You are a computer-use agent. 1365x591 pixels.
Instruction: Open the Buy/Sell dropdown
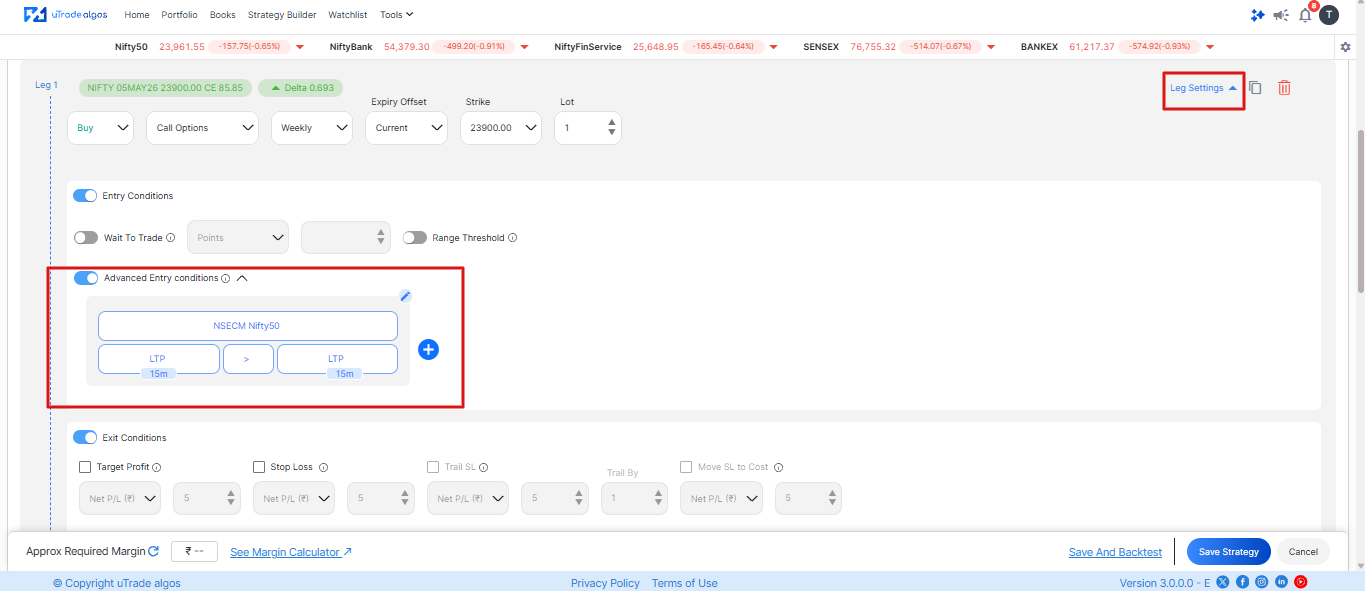coord(101,128)
